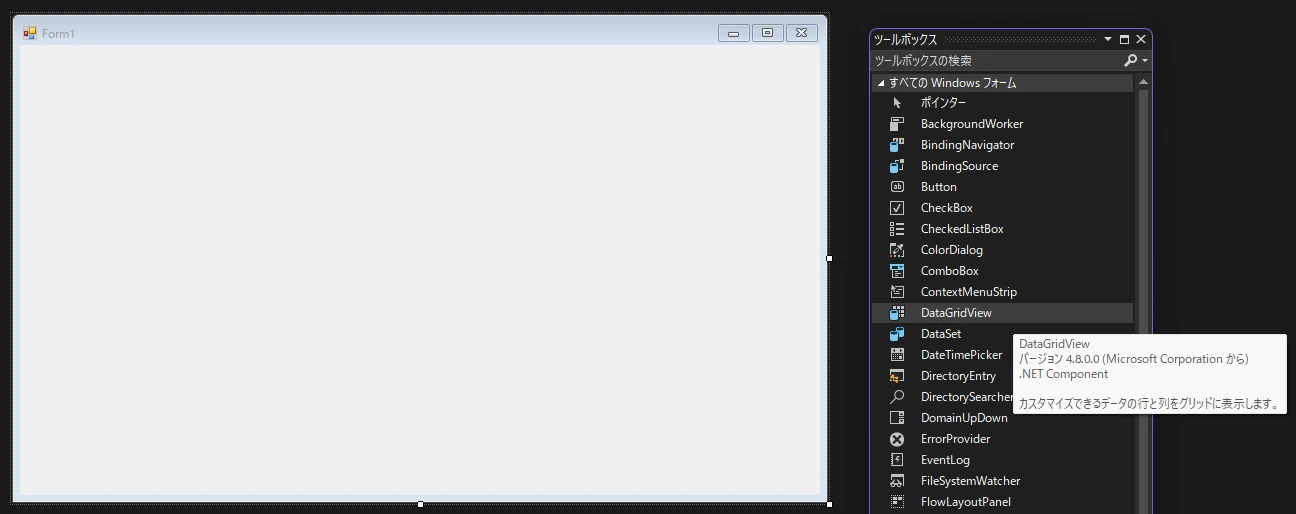Image resolution: width=1296 pixels, height=514 pixels.
Task: Click the ツールボックス panel title
Action: point(906,39)
